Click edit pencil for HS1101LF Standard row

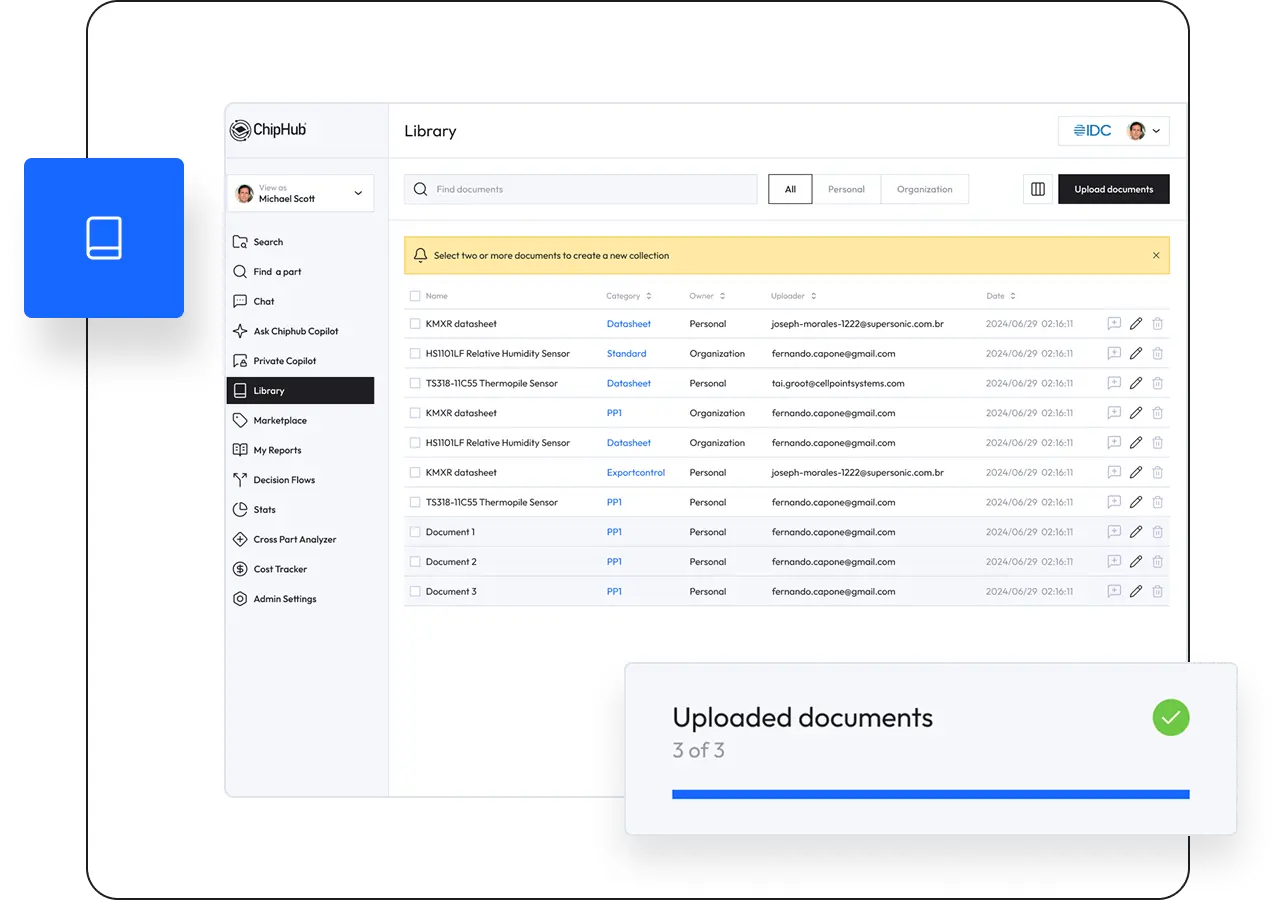[1135, 354]
